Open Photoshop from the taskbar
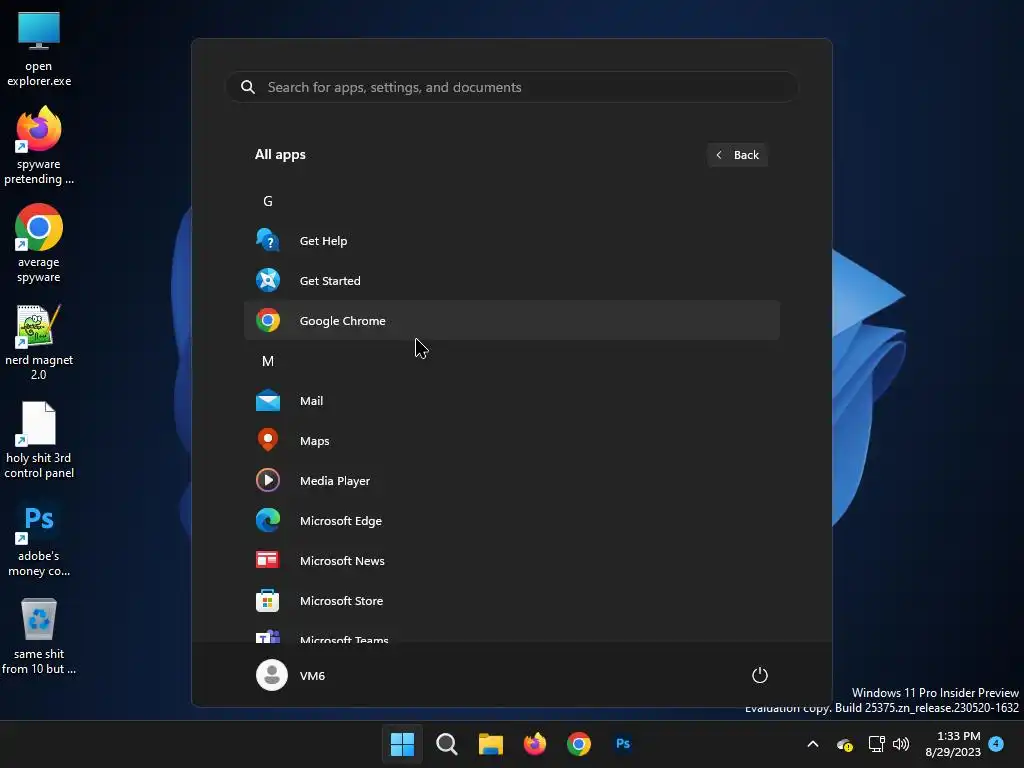 click(623, 743)
